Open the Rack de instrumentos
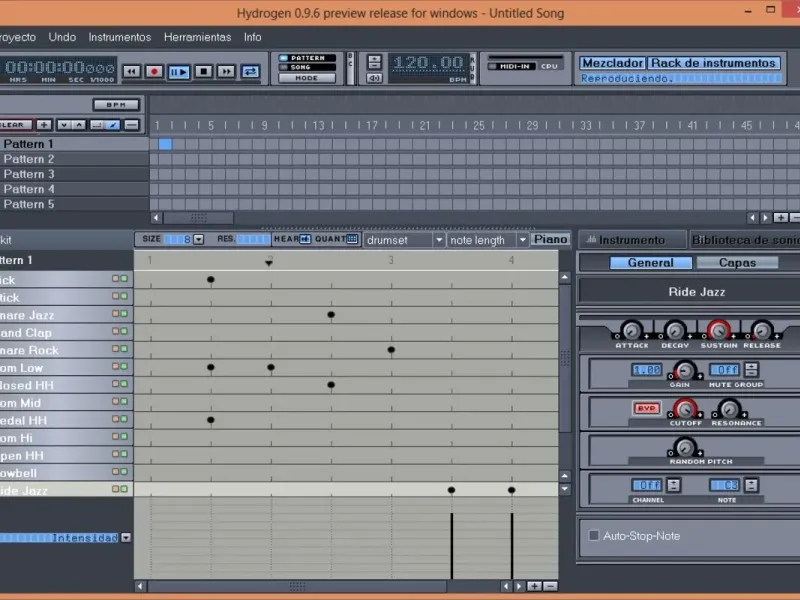The height and width of the screenshot is (600, 800). 713,63
